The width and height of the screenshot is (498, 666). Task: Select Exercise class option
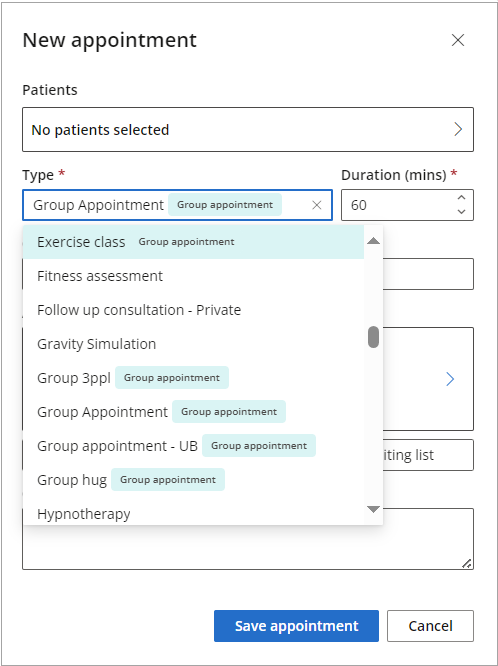pos(193,242)
